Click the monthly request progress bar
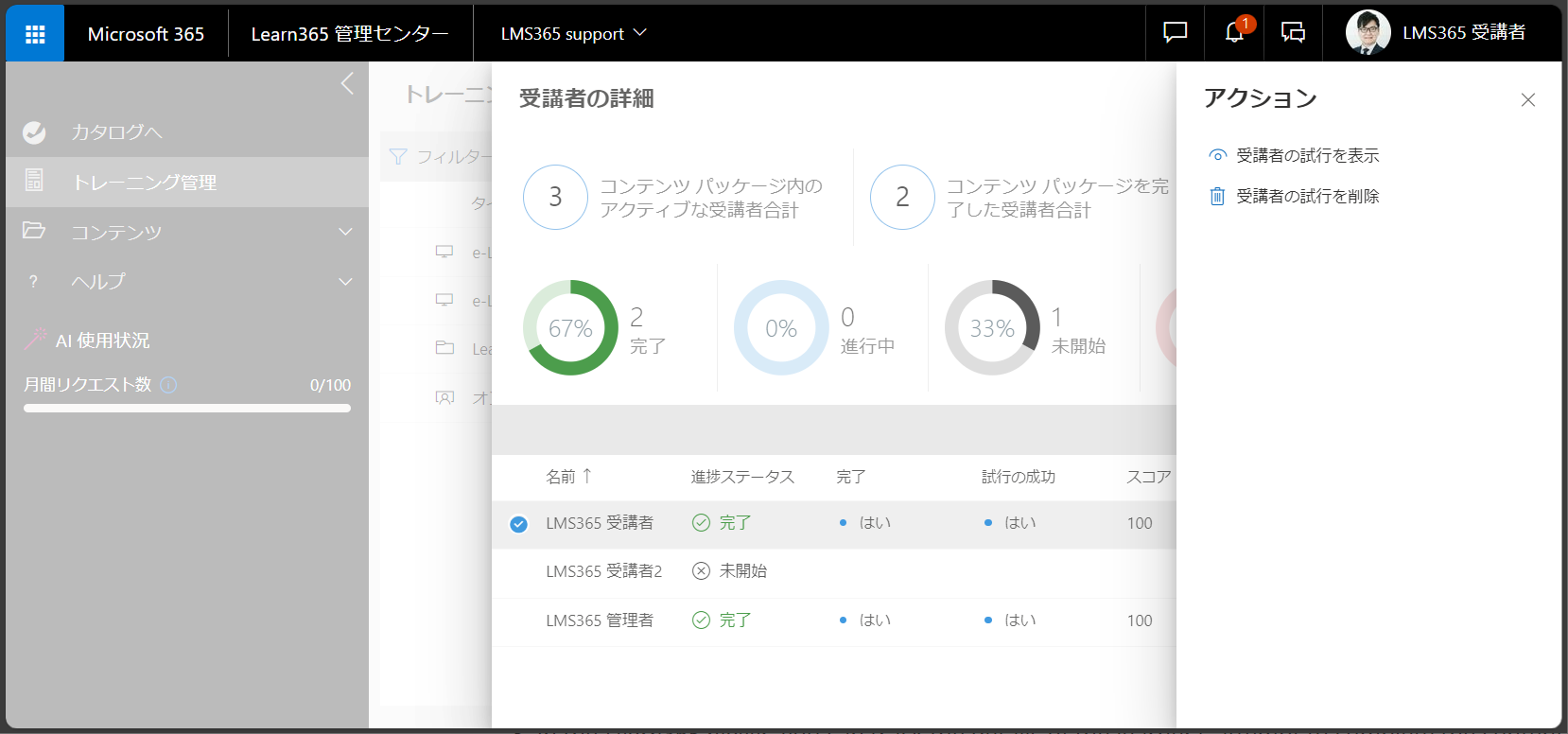 [x=187, y=409]
